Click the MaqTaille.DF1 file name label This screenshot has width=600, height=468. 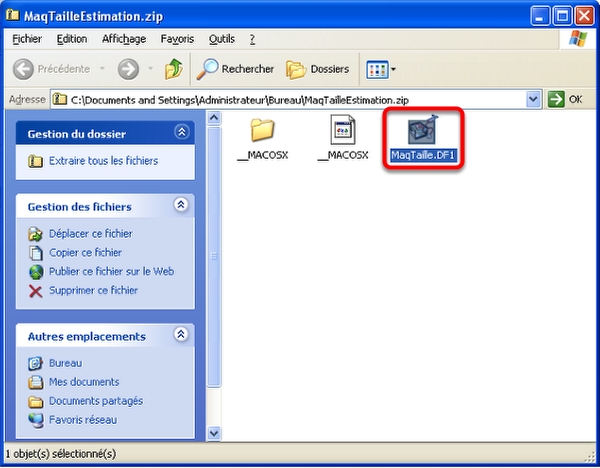pyautogui.click(x=423, y=155)
